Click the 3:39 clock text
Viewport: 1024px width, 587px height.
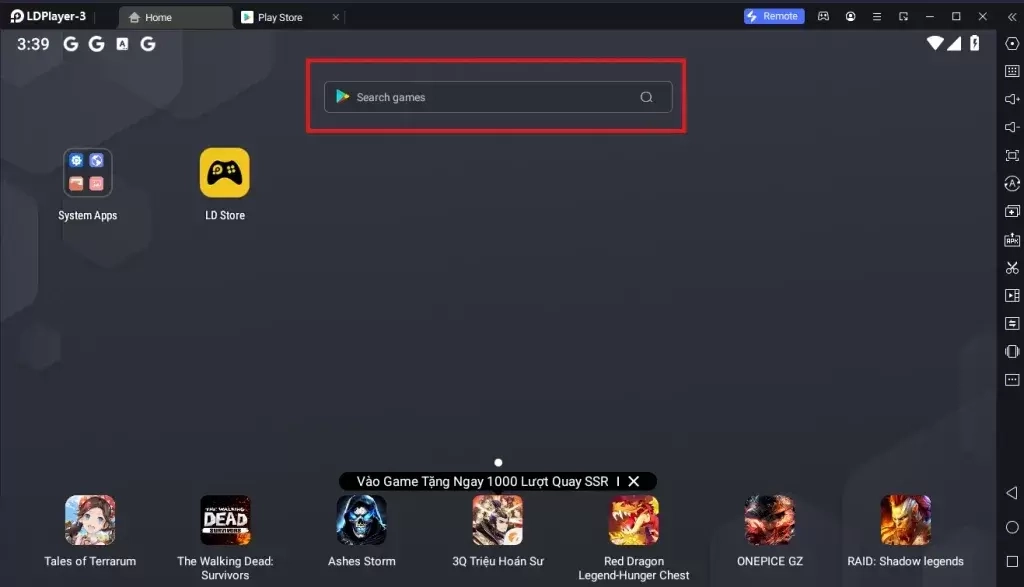33,44
